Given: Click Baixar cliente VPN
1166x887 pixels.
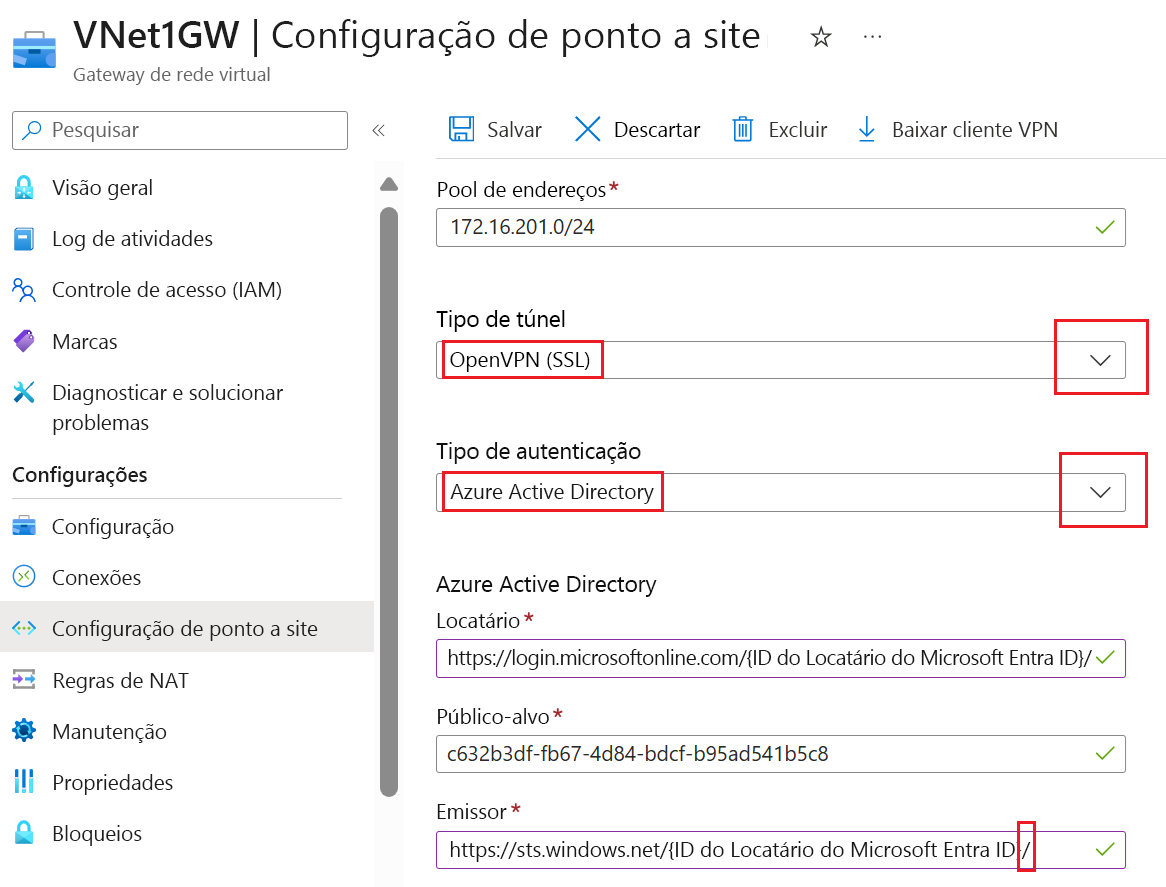Looking at the screenshot, I should [x=958, y=129].
